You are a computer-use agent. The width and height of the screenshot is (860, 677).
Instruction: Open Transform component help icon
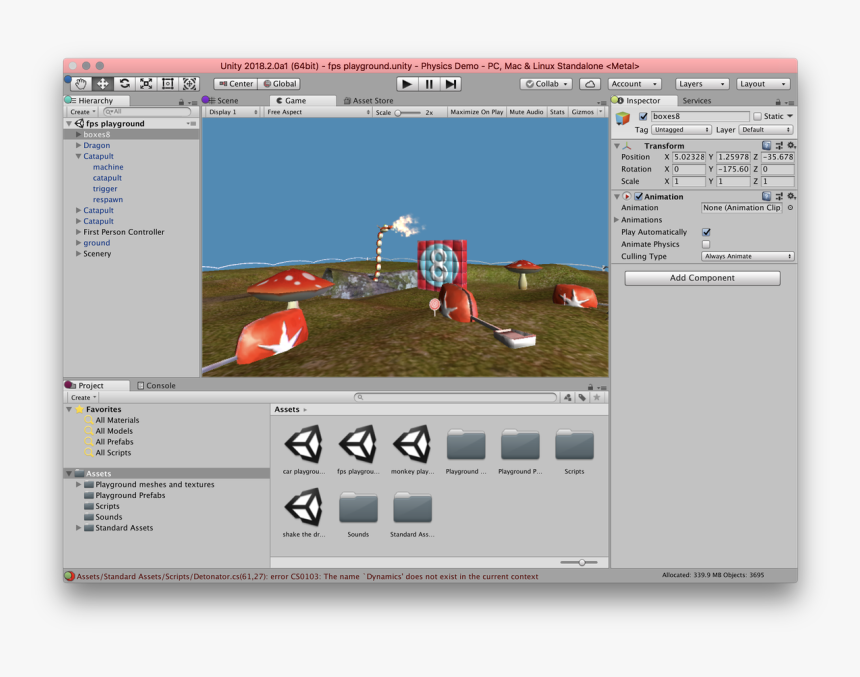[x=766, y=145]
